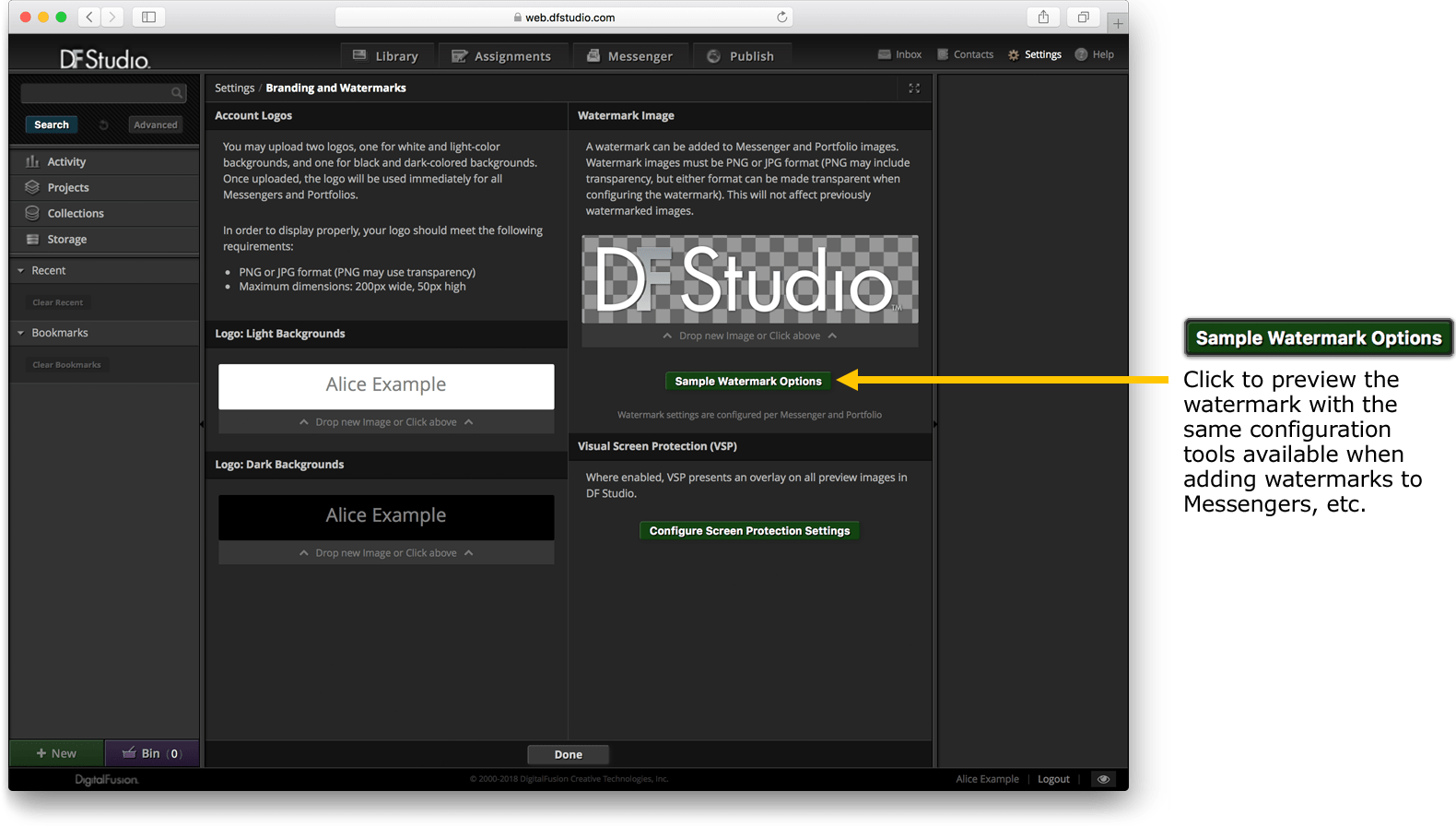Switch to the Messenger tab
Screen dimensions: 1456x826
point(630,55)
